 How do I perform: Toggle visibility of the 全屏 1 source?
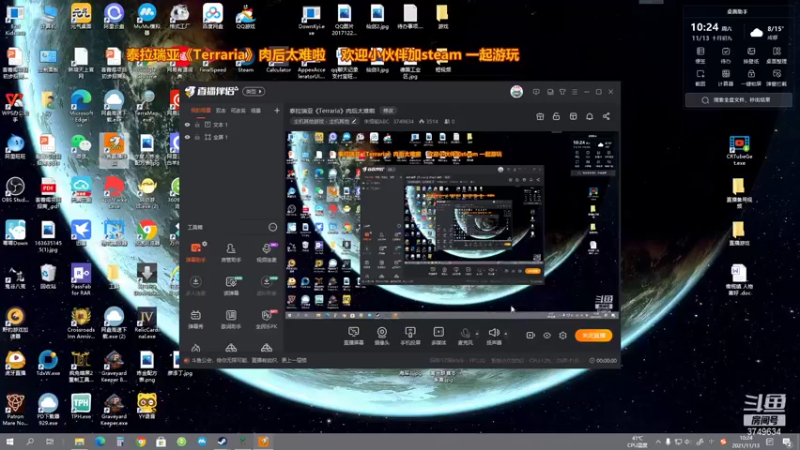(x=187, y=137)
